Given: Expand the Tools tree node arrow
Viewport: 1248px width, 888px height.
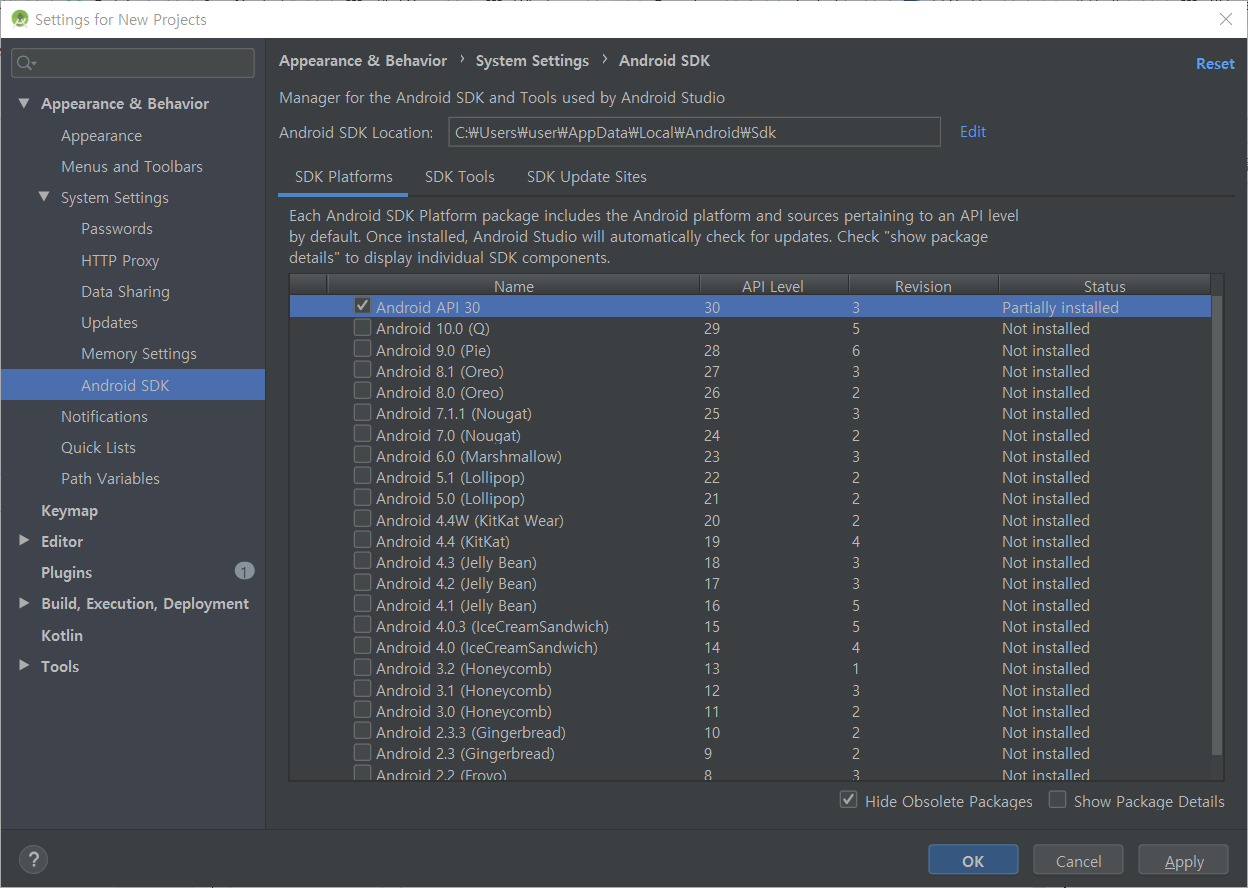Looking at the screenshot, I should click(24, 666).
